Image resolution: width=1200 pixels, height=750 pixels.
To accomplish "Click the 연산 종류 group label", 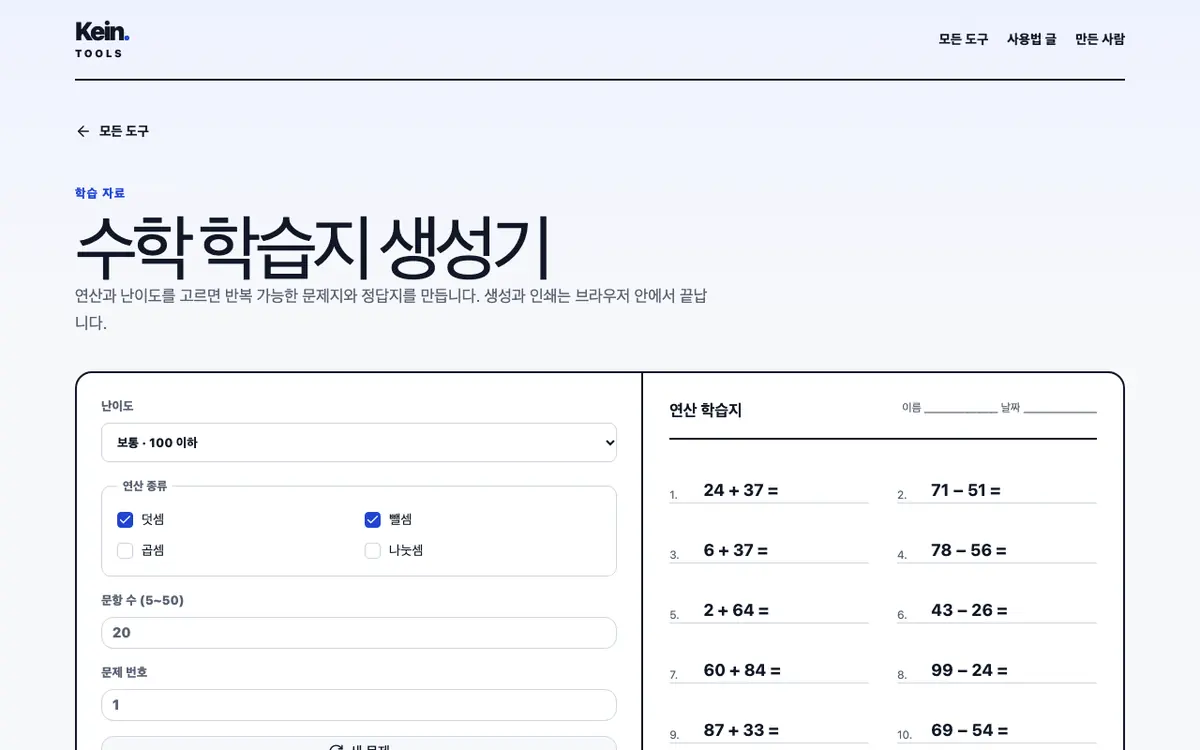I will tap(145, 486).
